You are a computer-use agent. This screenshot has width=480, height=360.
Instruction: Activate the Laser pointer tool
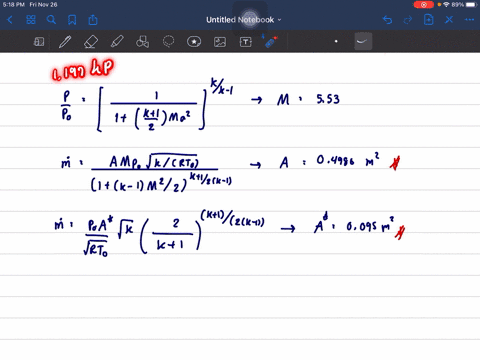click(x=271, y=41)
